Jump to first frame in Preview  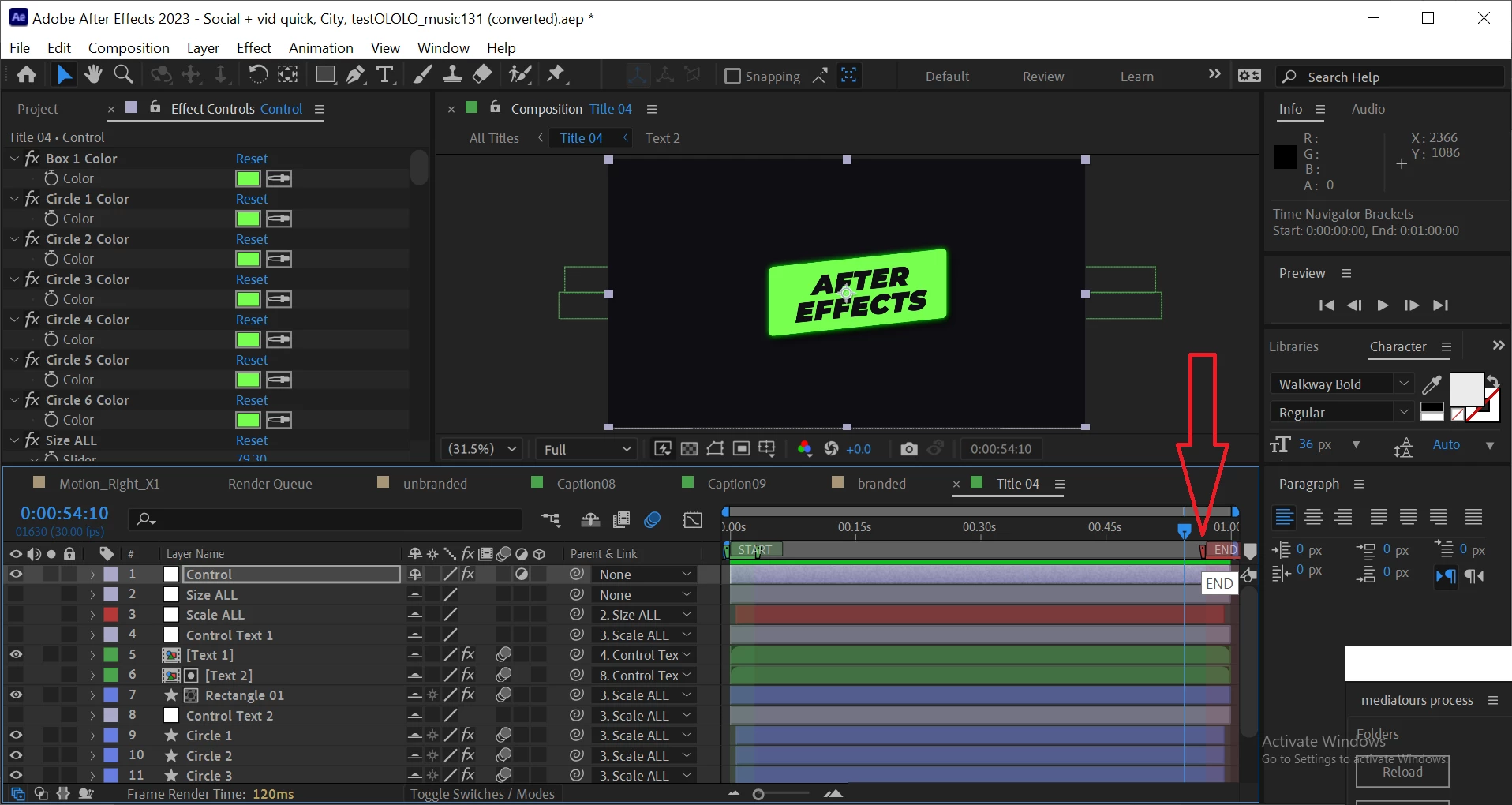pos(1327,305)
